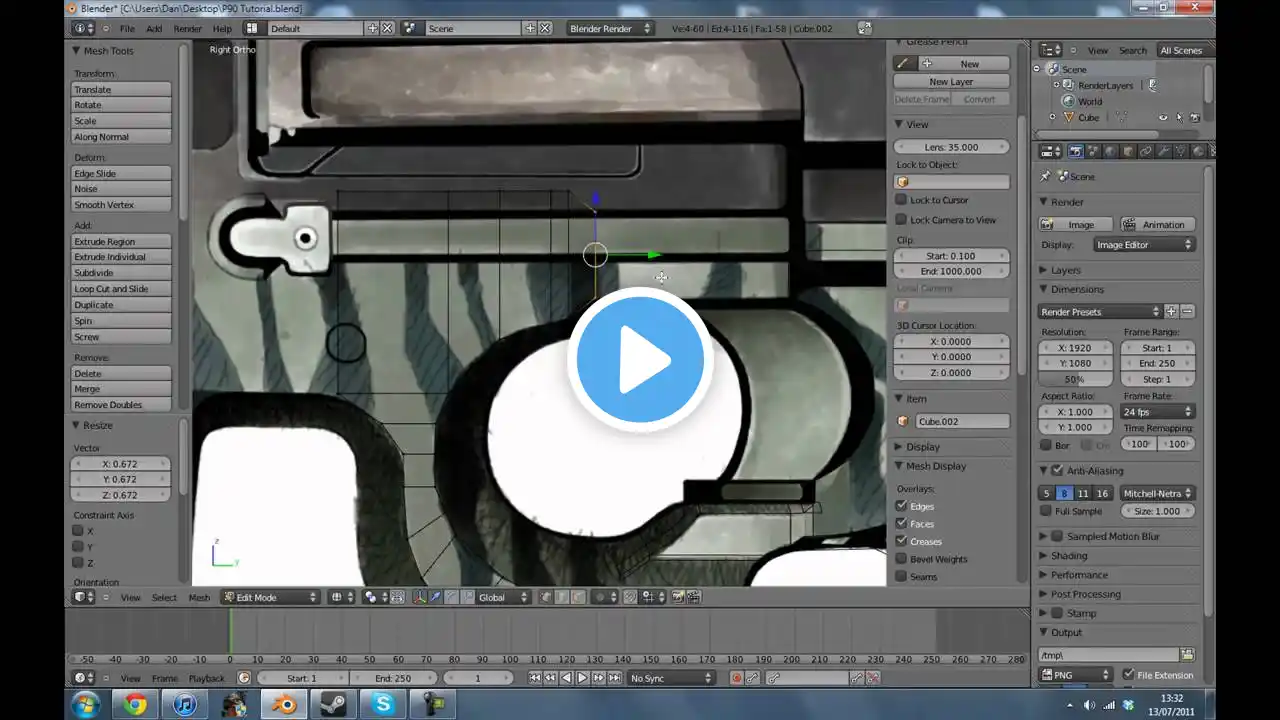Uncheck the Edges overlay checkbox
The width and height of the screenshot is (1280, 720).
(x=901, y=506)
